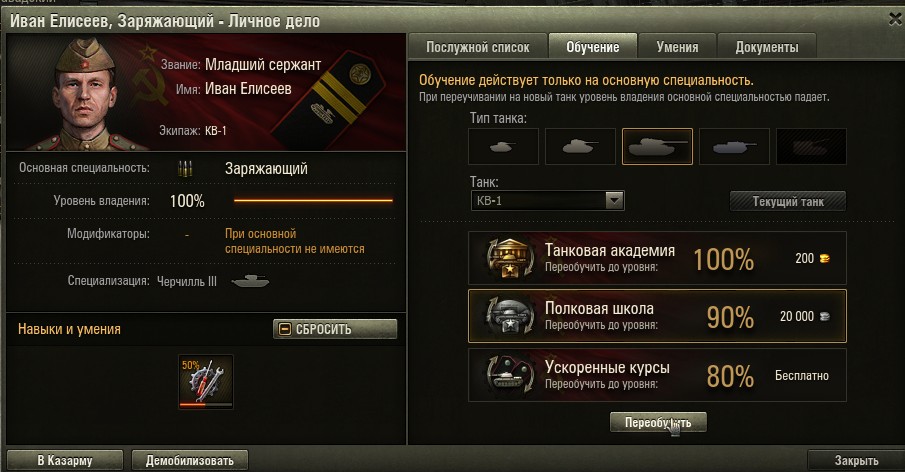The width and height of the screenshot is (905, 472).
Task: Choose Полковая школа 90% training option
Action: click(657, 316)
